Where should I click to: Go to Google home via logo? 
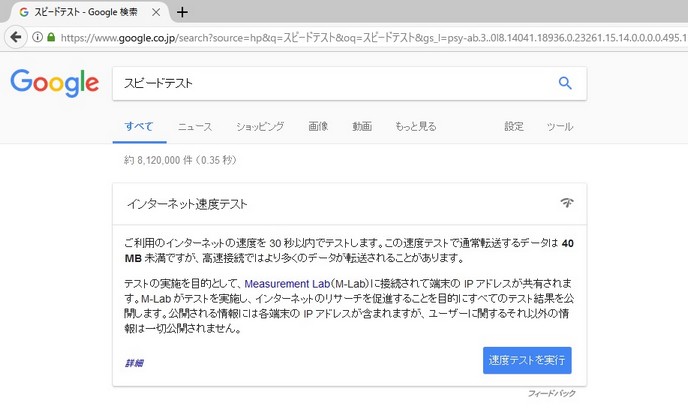coord(54,83)
